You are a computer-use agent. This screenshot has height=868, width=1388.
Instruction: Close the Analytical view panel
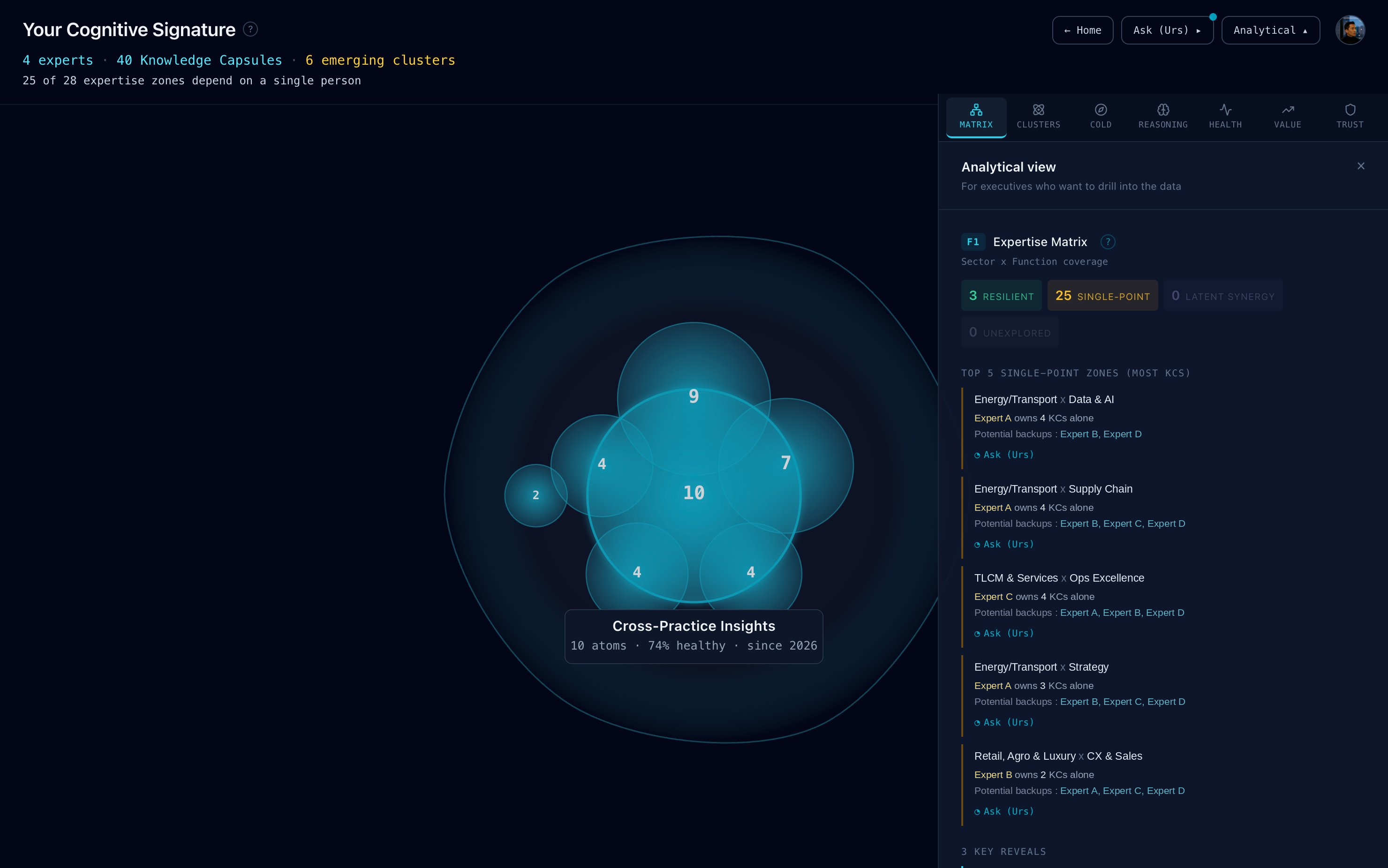[x=1360, y=166]
